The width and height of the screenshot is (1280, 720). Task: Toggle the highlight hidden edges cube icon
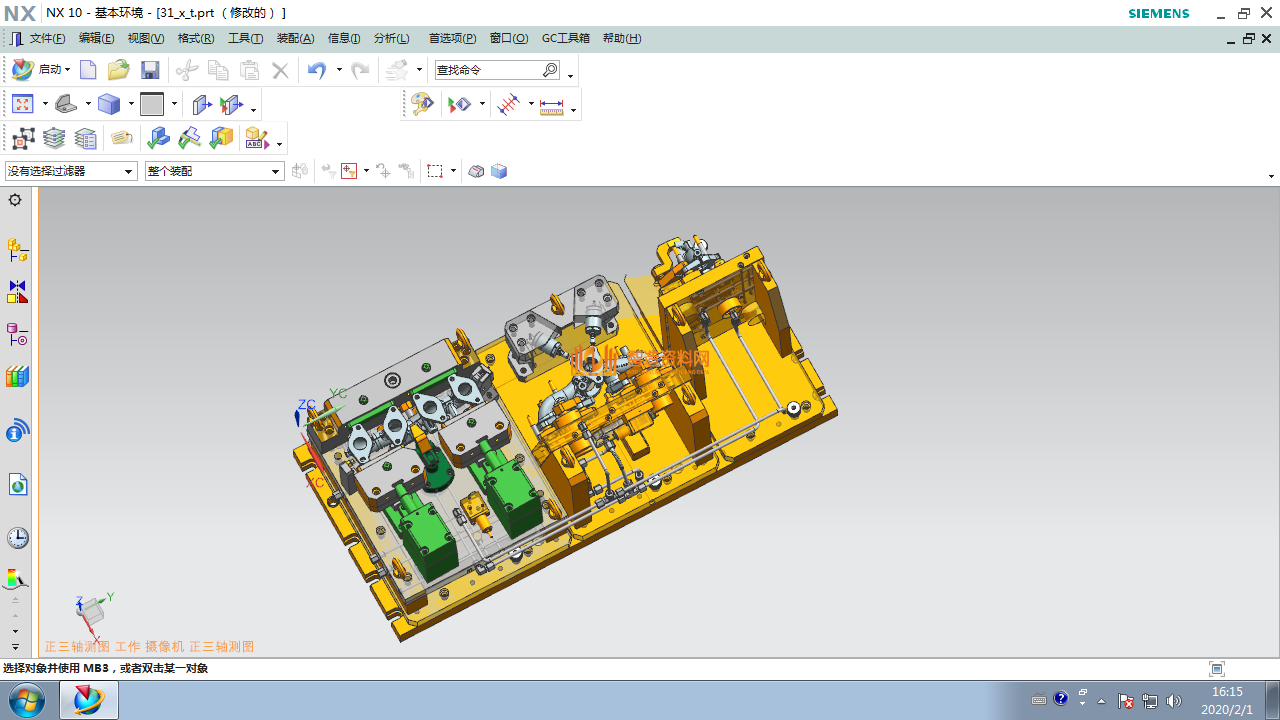[x=499, y=171]
